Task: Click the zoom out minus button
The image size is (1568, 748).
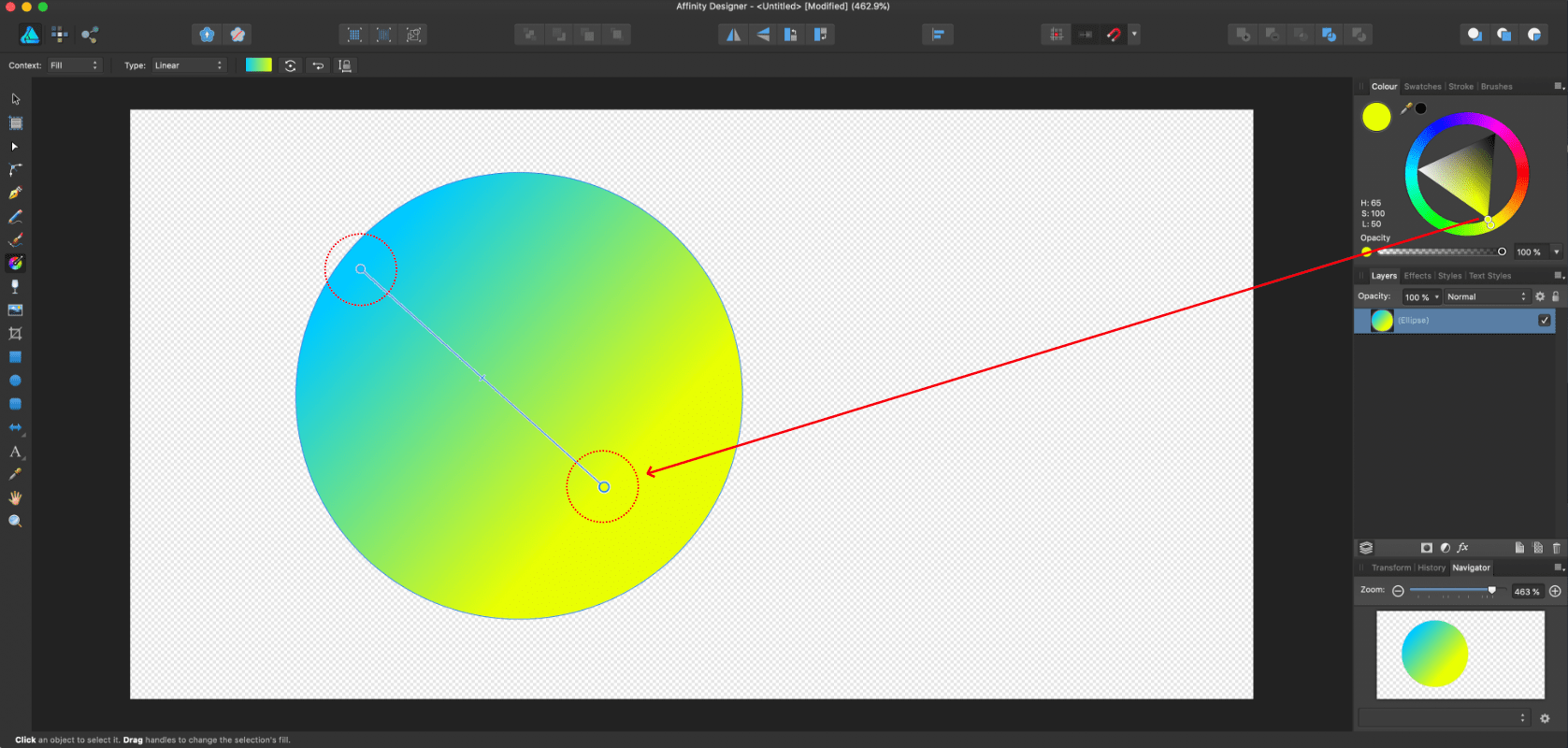Action: [x=1398, y=591]
